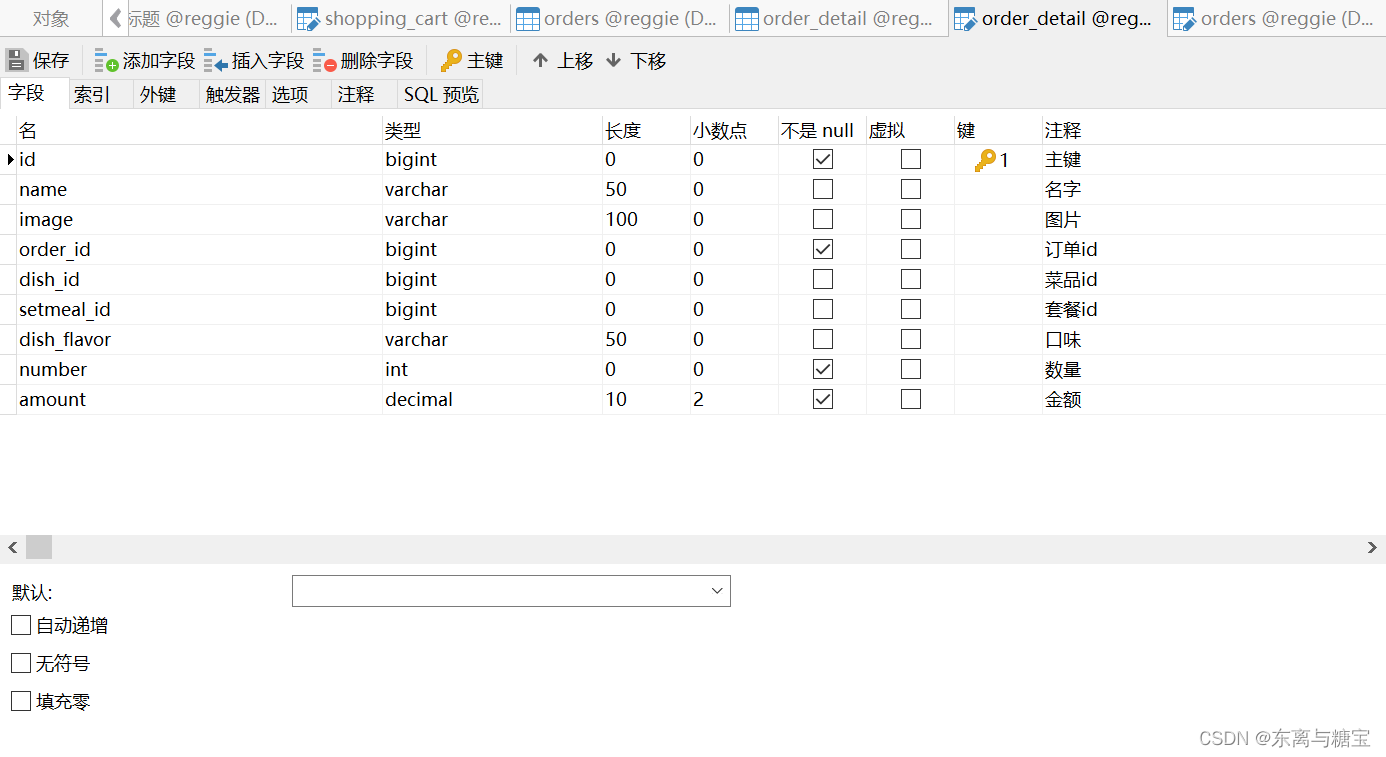Click the horizontal scrollbar thumb

point(39,547)
